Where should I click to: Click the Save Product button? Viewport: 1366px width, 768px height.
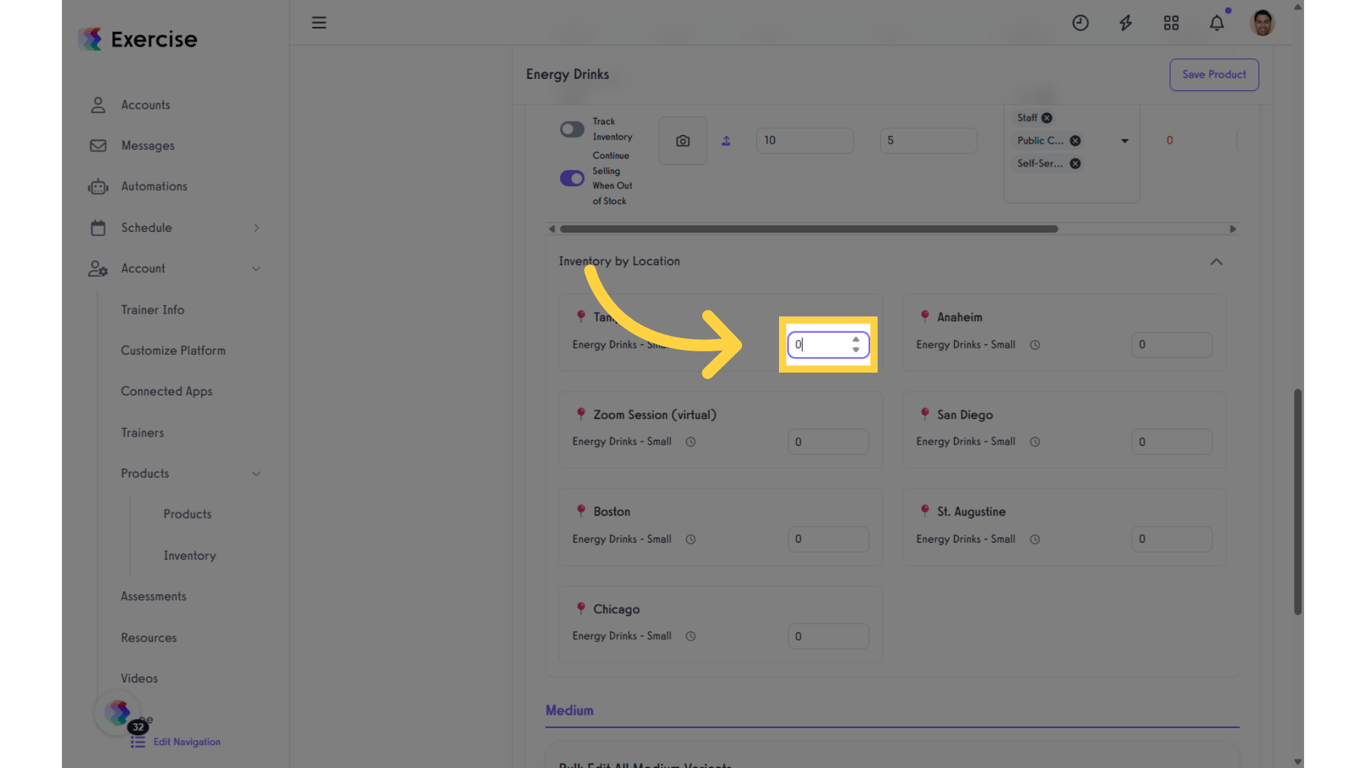click(1213, 74)
